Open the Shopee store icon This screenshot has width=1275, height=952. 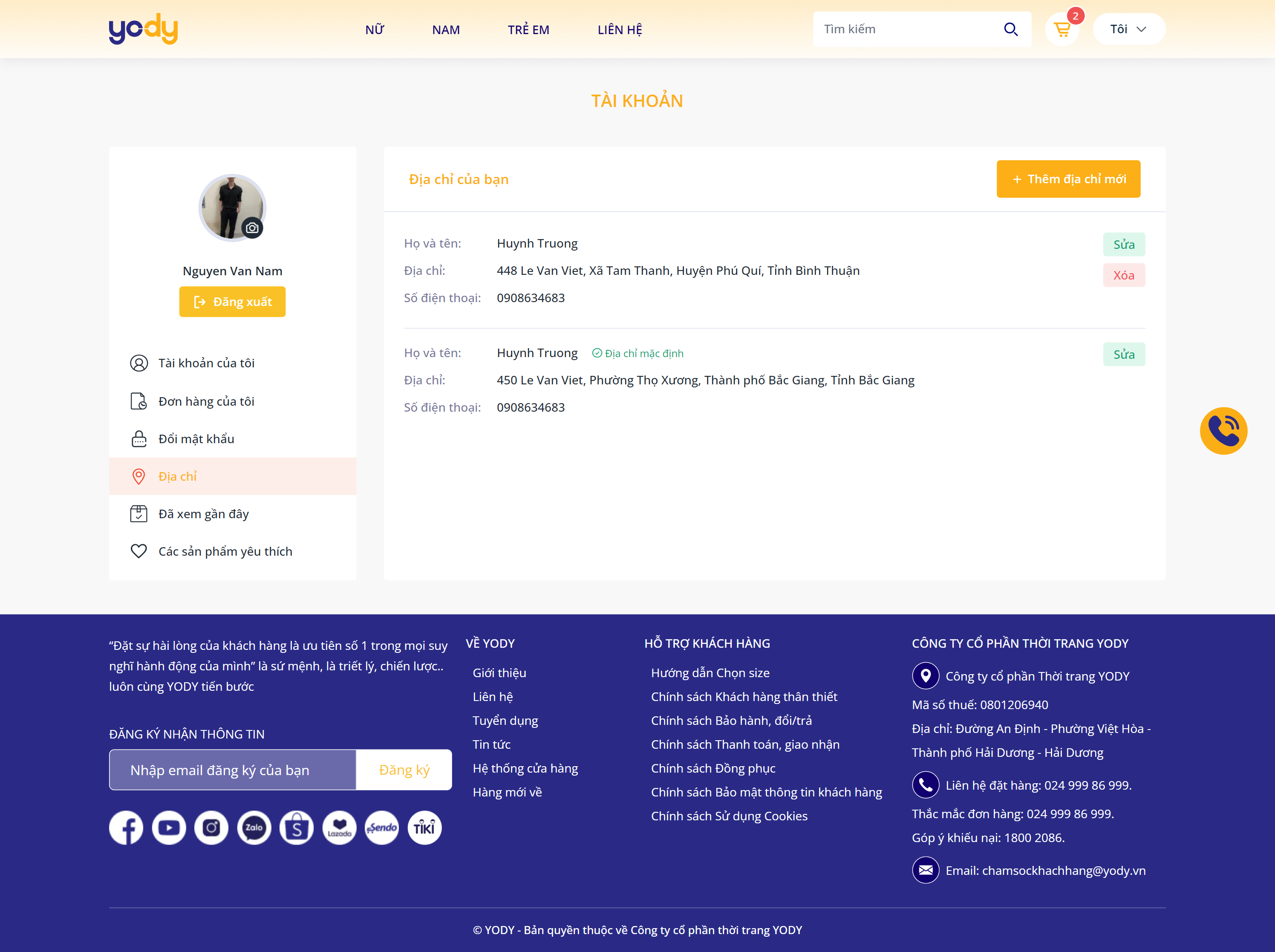(x=297, y=828)
